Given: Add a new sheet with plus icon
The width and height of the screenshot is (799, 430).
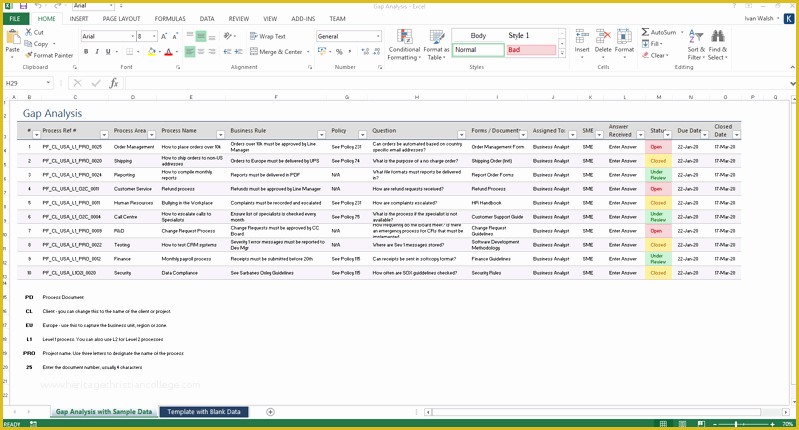Looking at the screenshot, I should click(x=271, y=412).
